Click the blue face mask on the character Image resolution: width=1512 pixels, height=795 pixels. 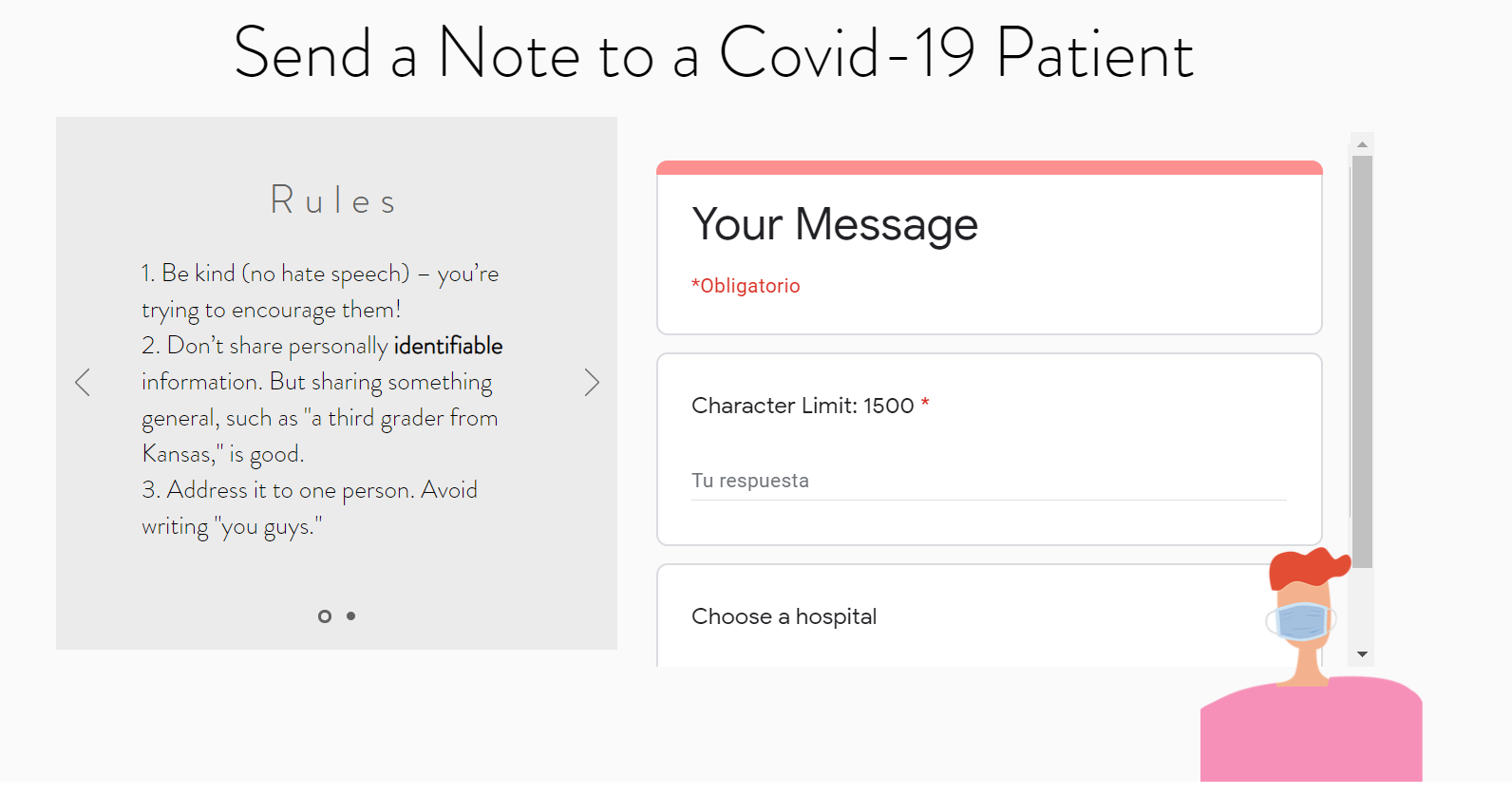(x=1302, y=621)
